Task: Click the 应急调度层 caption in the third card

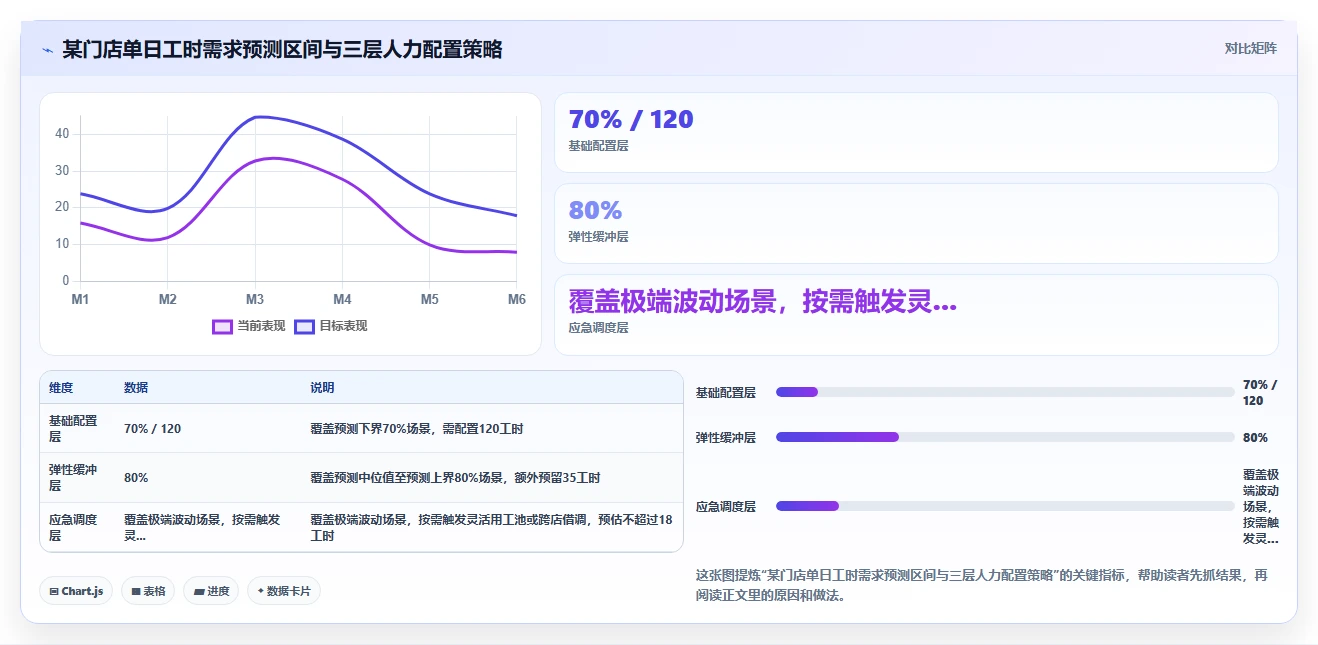Action: pos(598,328)
